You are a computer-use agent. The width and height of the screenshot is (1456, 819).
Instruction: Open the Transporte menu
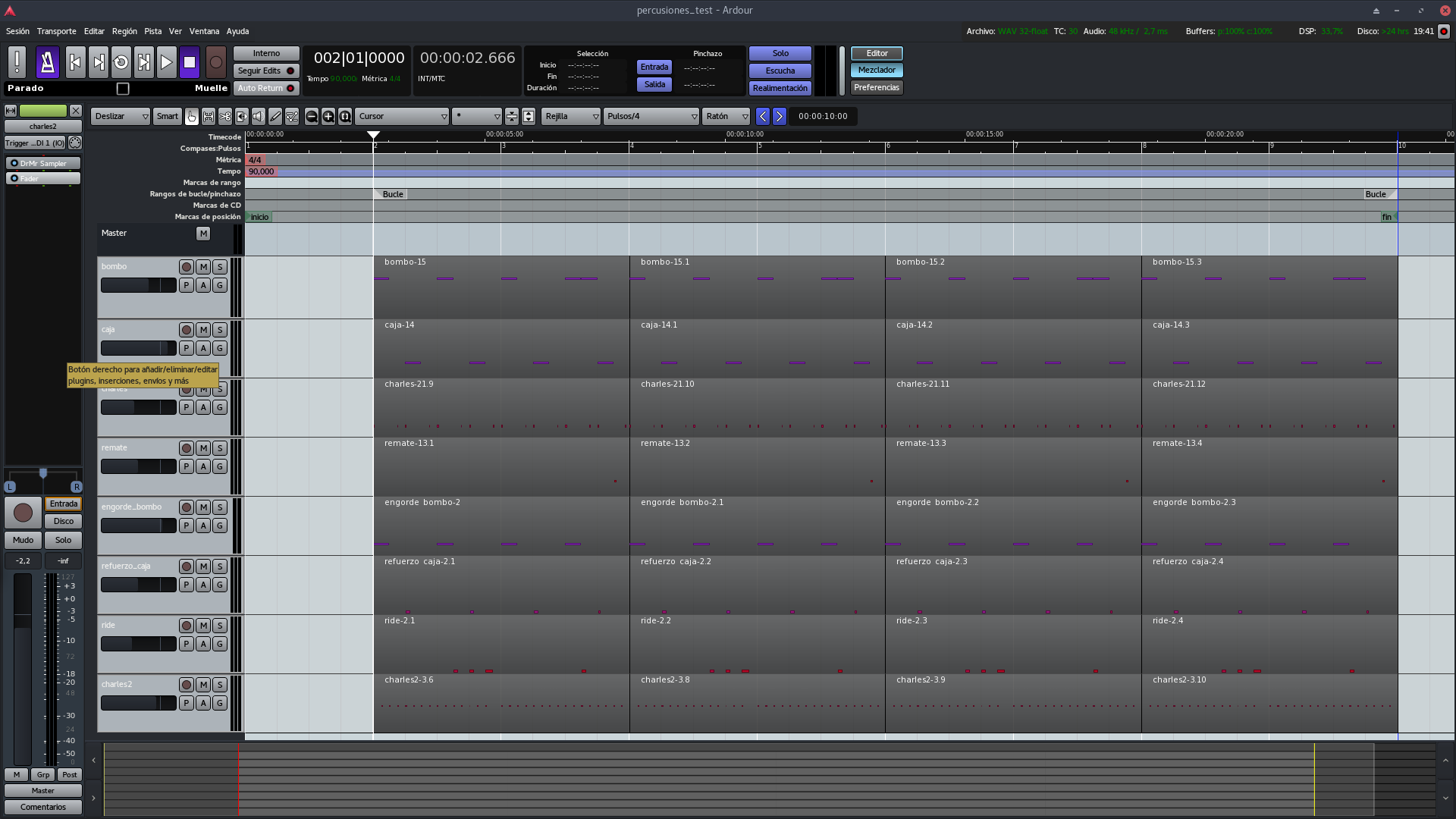click(x=57, y=32)
